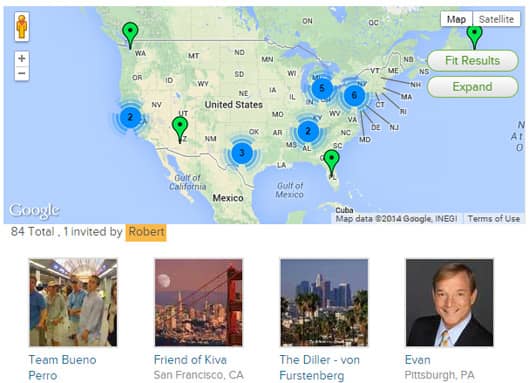The width and height of the screenshot is (529, 383).
Task: Switch to Satellite map view
Action: (x=496, y=19)
